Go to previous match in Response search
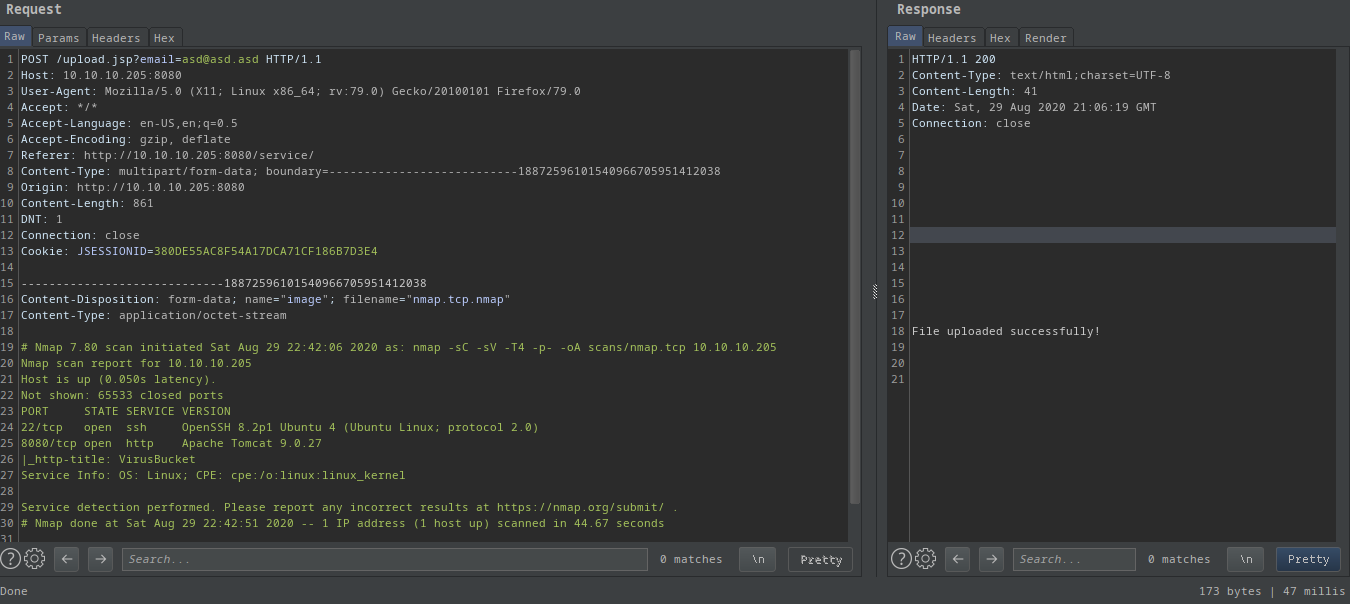Screen dimensions: 1350x604 tap(958, 559)
